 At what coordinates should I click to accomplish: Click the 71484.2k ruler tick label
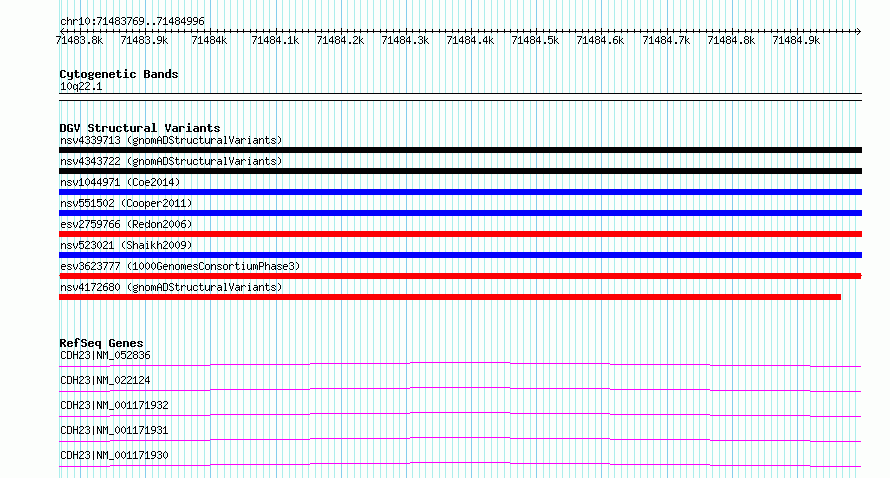340,40
